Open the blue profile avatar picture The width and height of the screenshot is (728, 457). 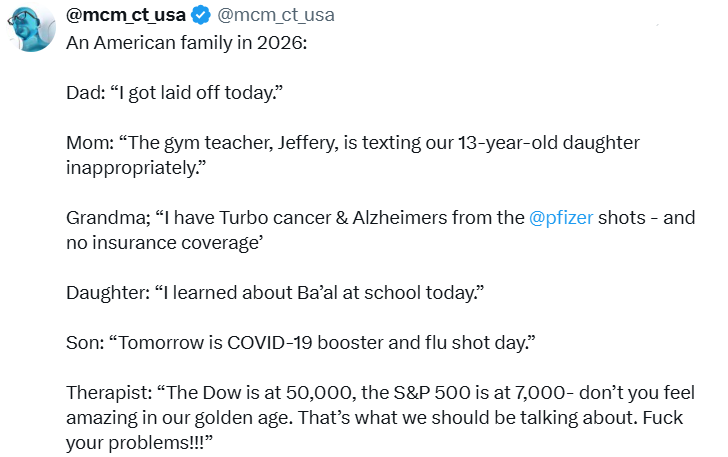(x=32, y=28)
